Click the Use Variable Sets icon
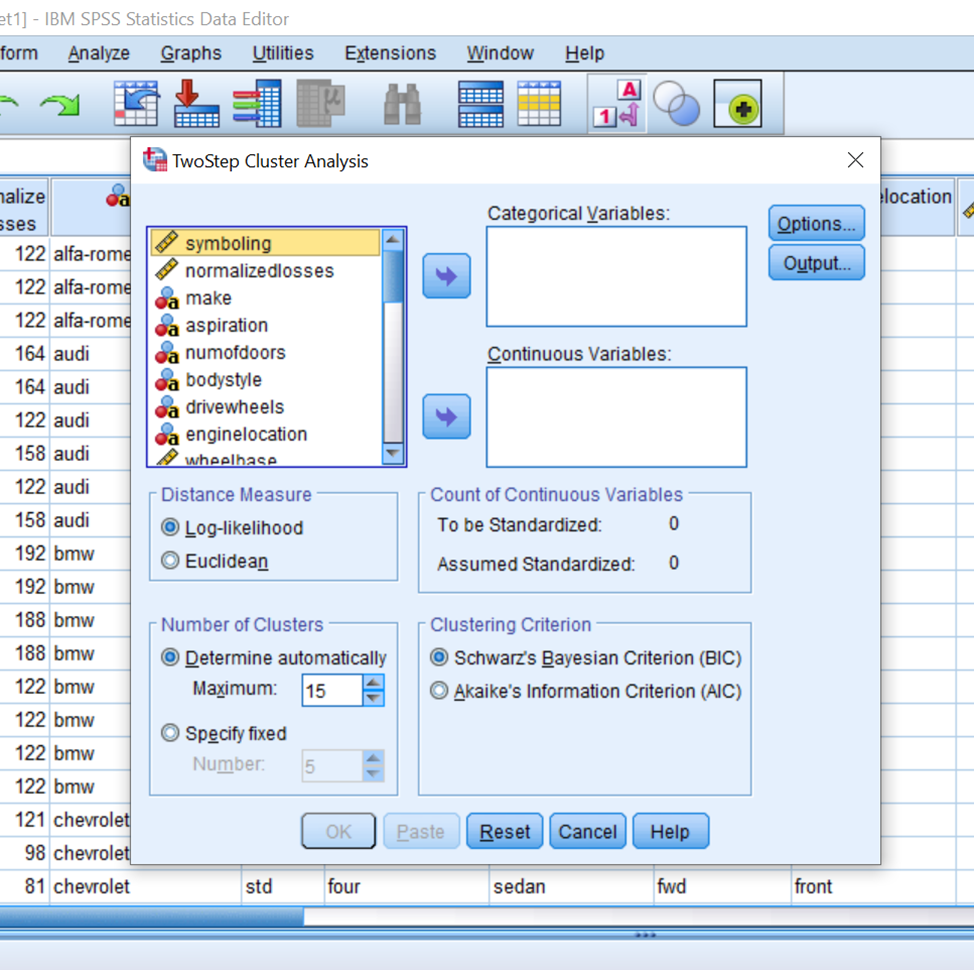Screen dimensions: 974x970 pos(675,103)
